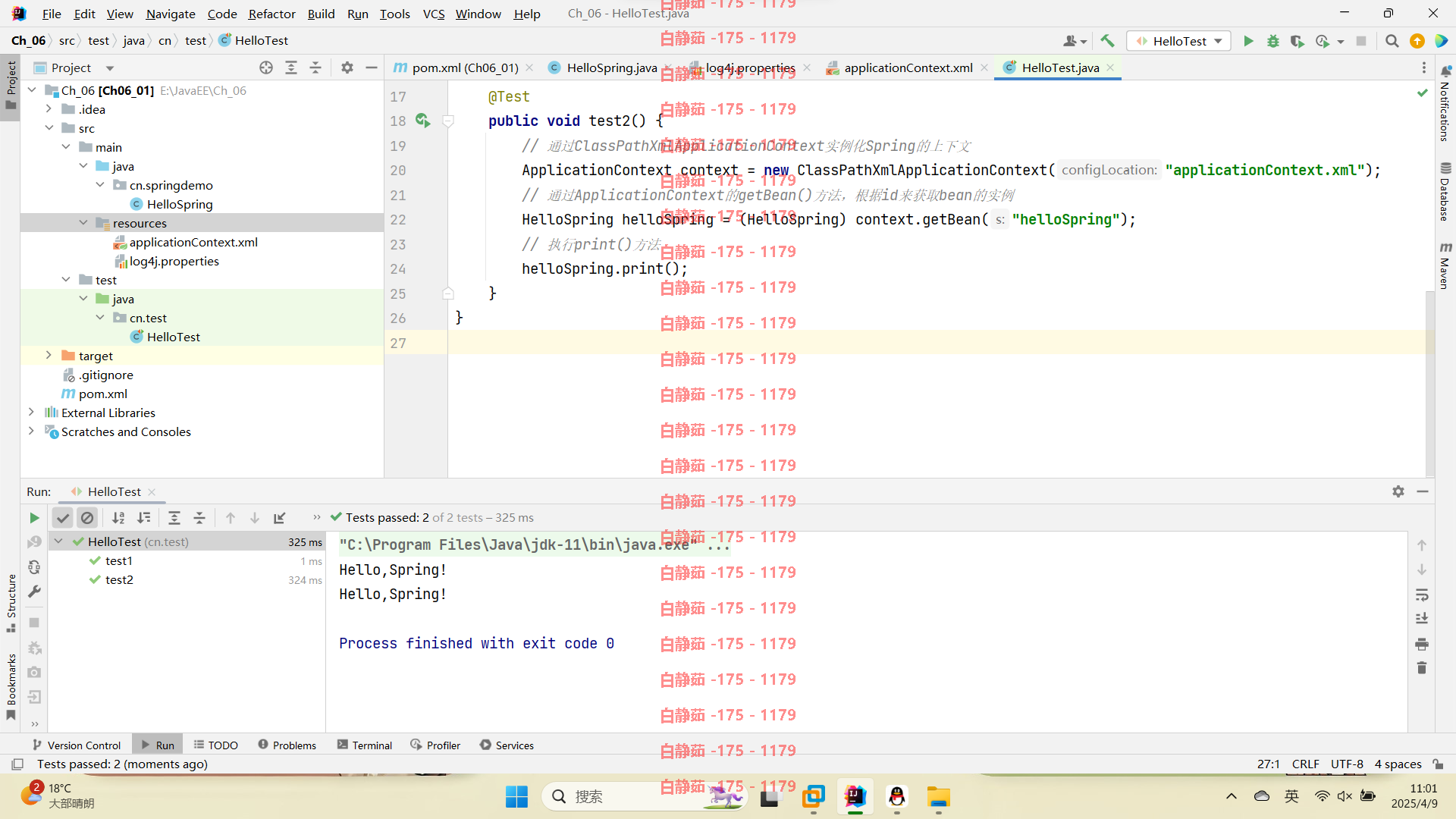Hide the Project tool window
The width and height of the screenshot is (1456, 819).
(372, 67)
